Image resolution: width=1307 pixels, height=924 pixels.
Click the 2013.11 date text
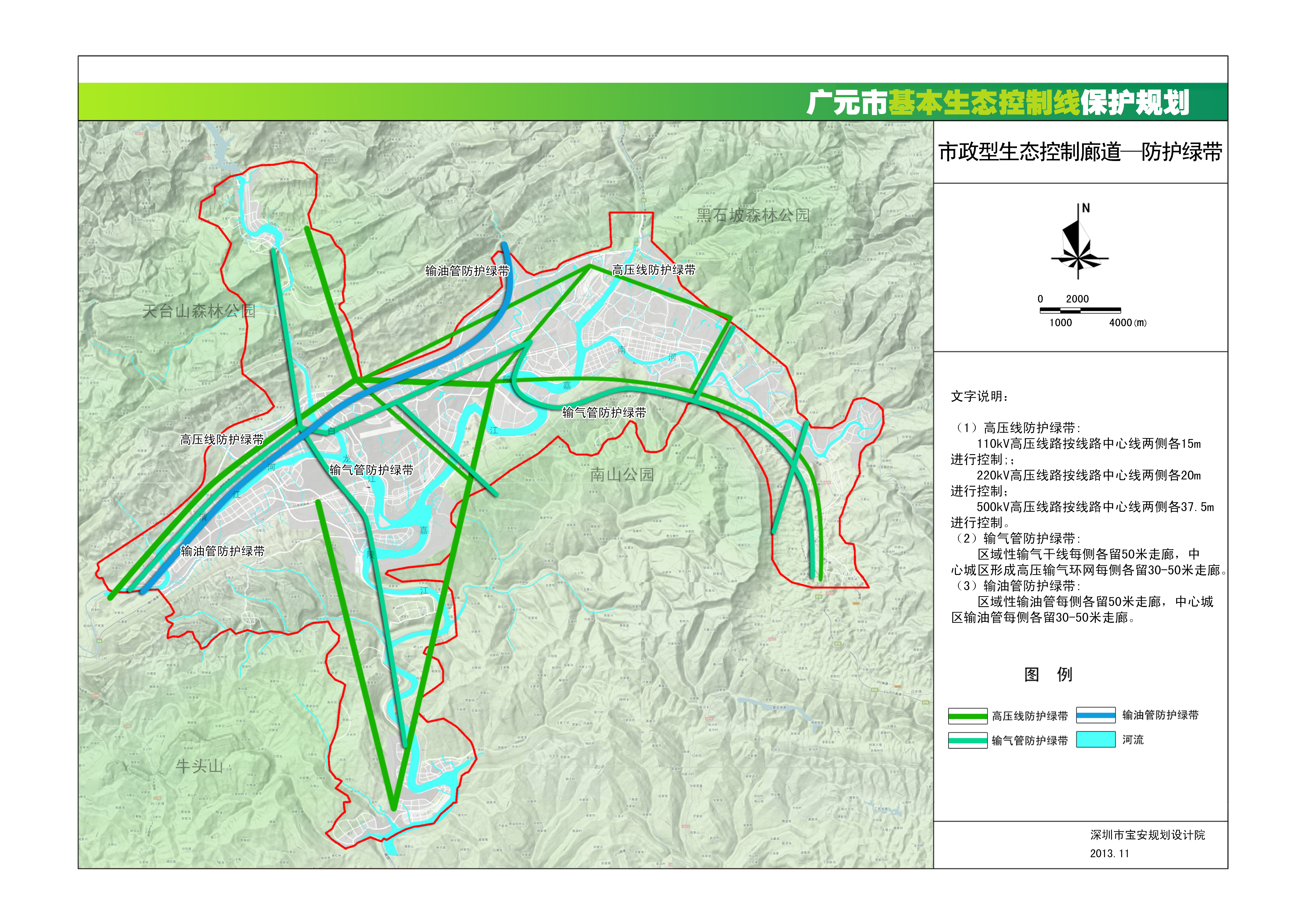coord(1109,853)
